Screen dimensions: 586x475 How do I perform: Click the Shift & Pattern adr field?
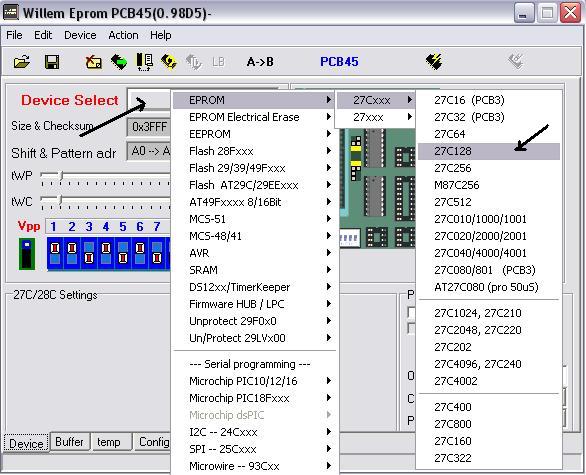click(x=149, y=151)
